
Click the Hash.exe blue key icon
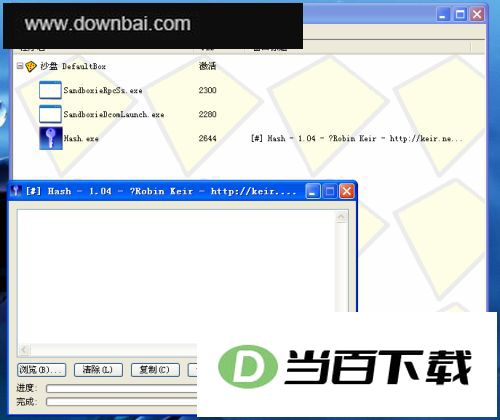[51, 138]
